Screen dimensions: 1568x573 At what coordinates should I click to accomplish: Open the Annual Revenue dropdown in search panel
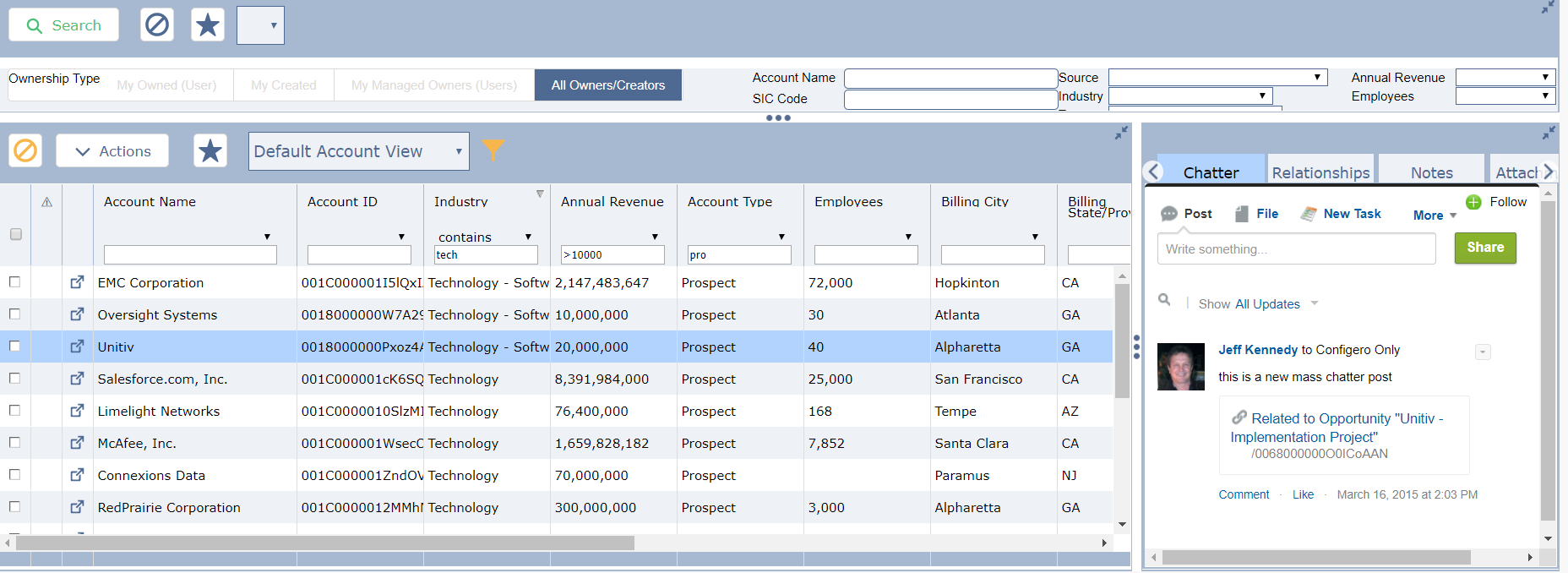1505,77
